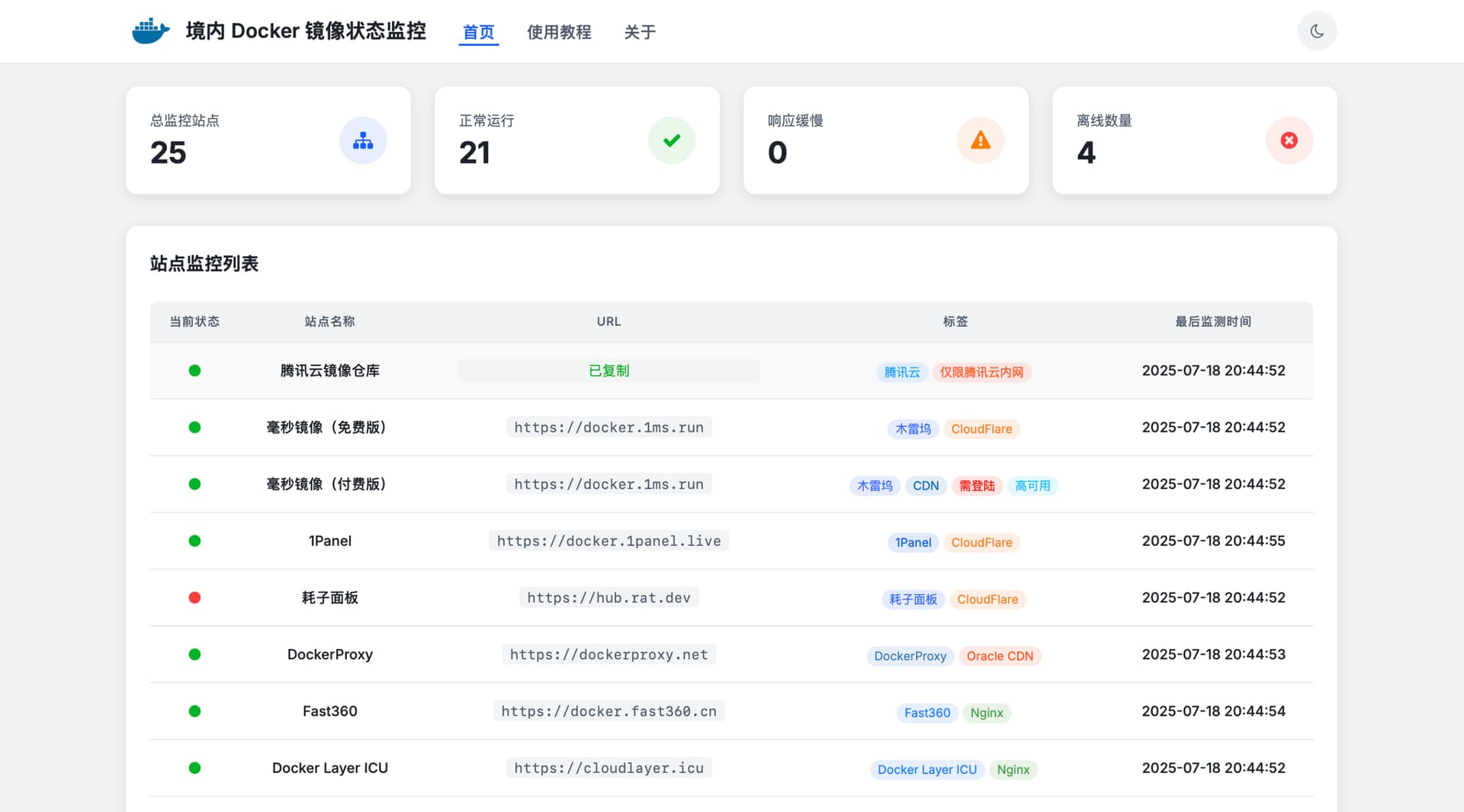The width and height of the screenshot is (1464, 812).
Task: Click the 已复制 URL cell
Action: pyautogui.click(x=609, y=371)
